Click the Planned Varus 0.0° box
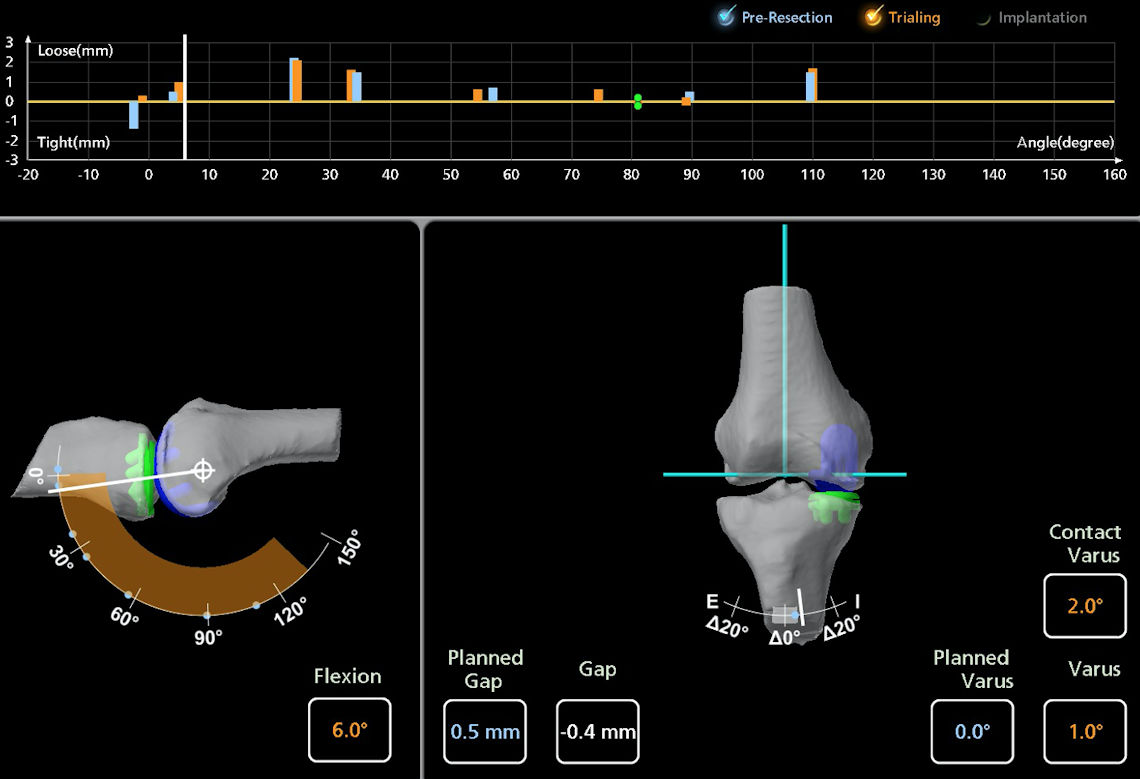 pos(971,732)
